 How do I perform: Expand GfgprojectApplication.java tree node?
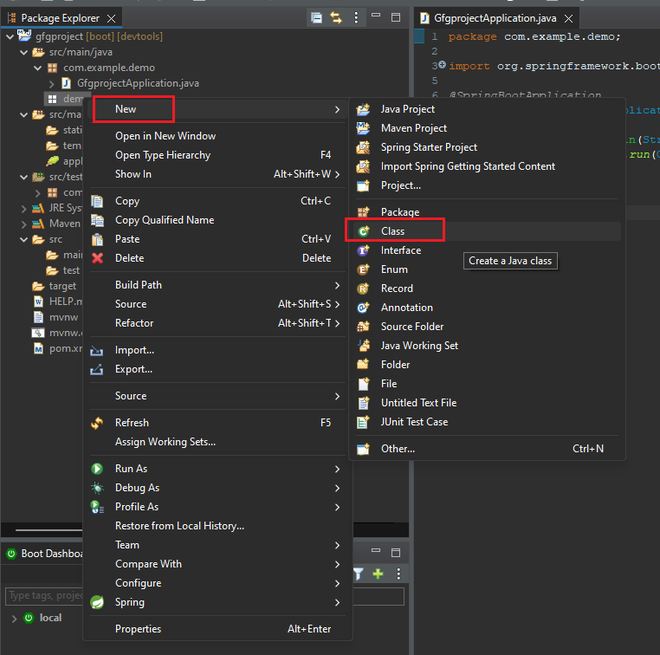coord(52,84)
